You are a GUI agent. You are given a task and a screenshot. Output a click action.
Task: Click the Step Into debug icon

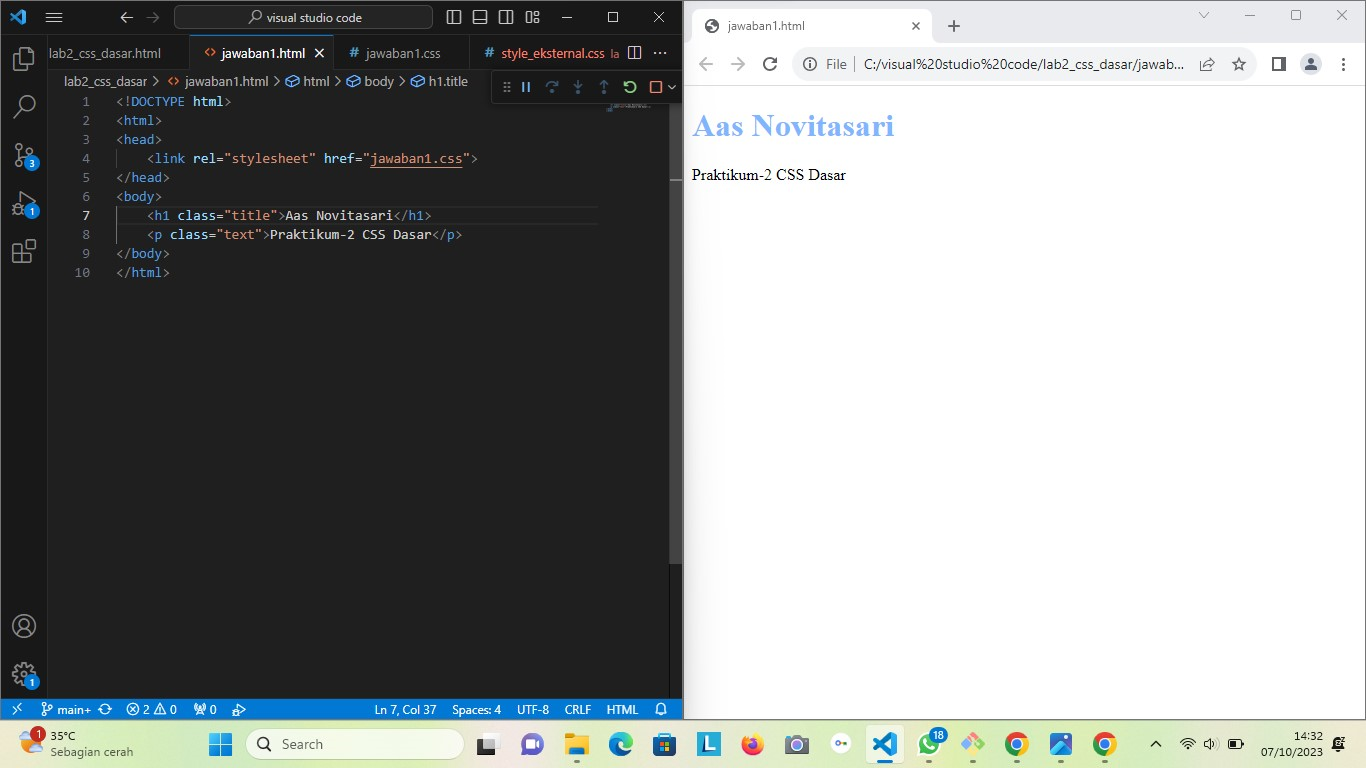[x=578, y=87]
